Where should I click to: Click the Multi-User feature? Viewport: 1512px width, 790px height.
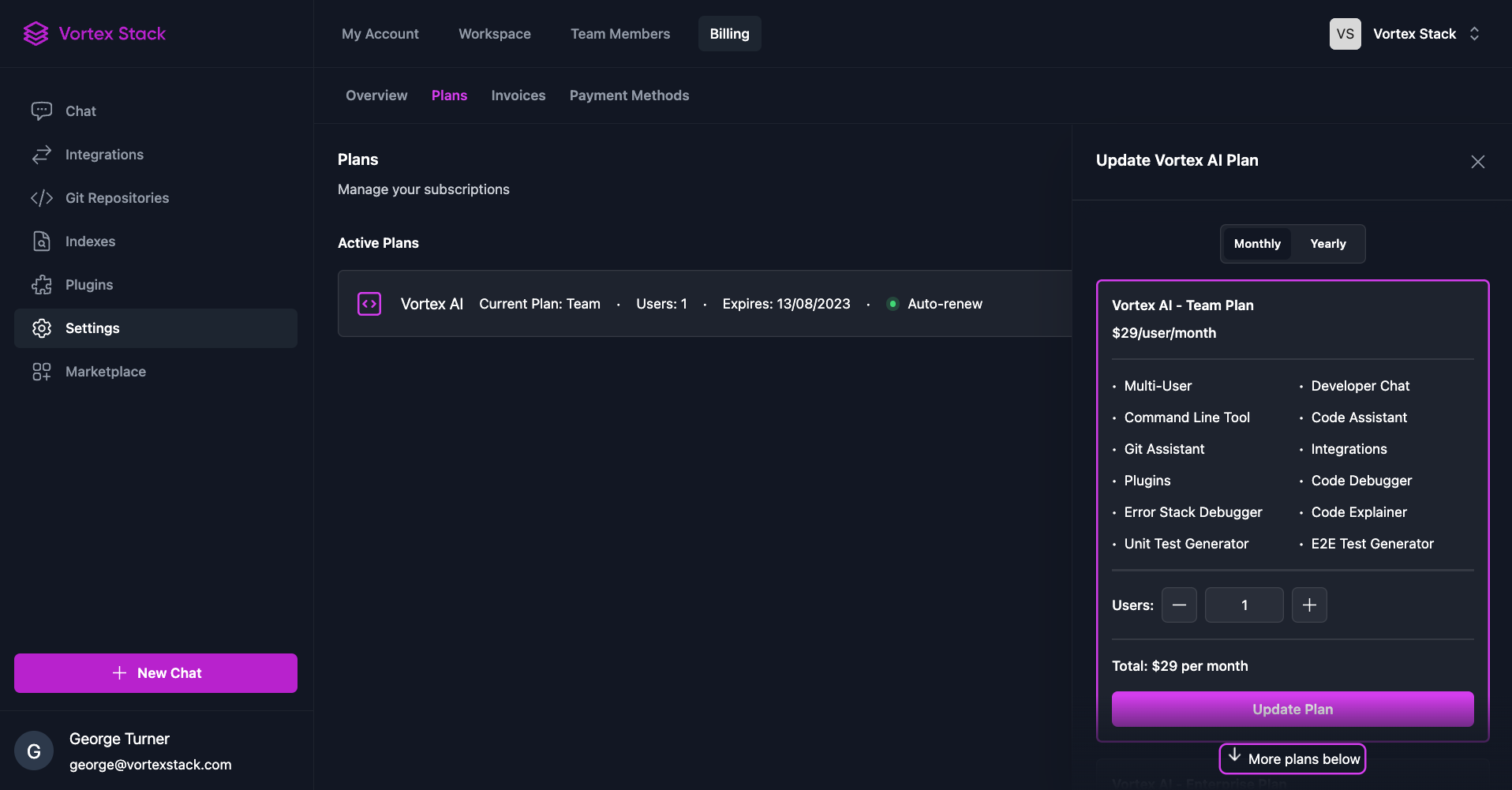[1158, 386]
